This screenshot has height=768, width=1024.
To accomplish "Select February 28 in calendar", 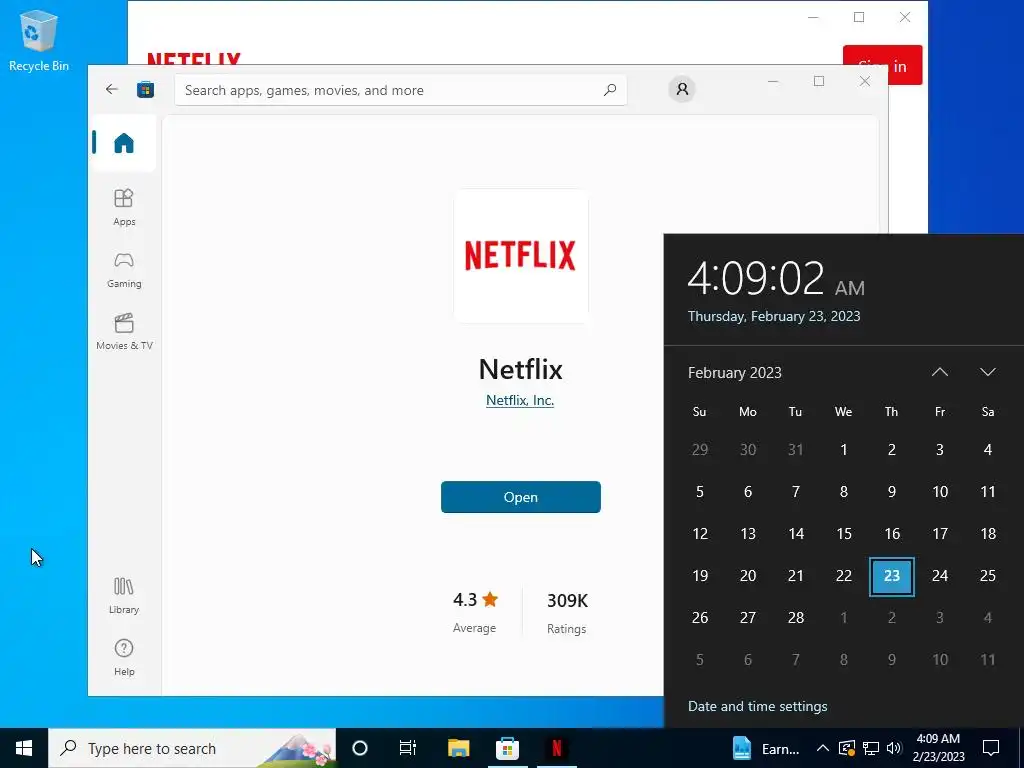I will coord(795,618).
